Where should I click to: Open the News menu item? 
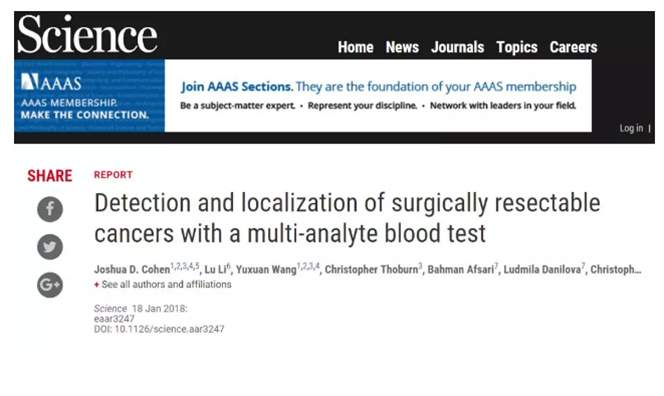click(x=402, y=47)
